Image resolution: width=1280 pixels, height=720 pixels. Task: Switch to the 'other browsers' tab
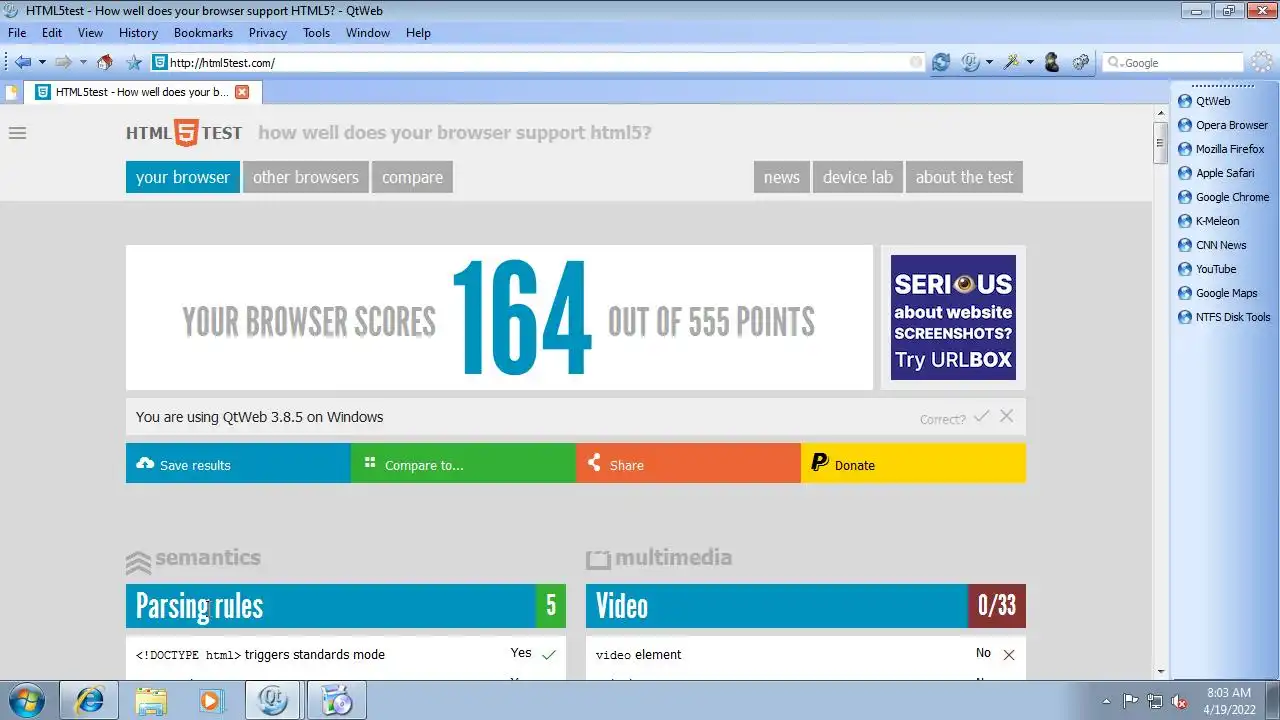tap(306, 177)
